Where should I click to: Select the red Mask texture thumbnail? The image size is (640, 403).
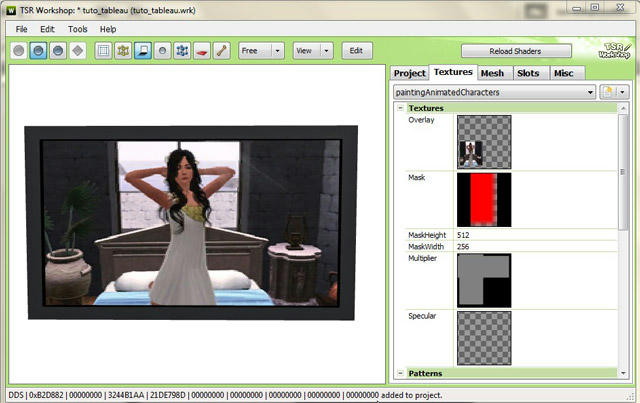[x=484, y=199]
